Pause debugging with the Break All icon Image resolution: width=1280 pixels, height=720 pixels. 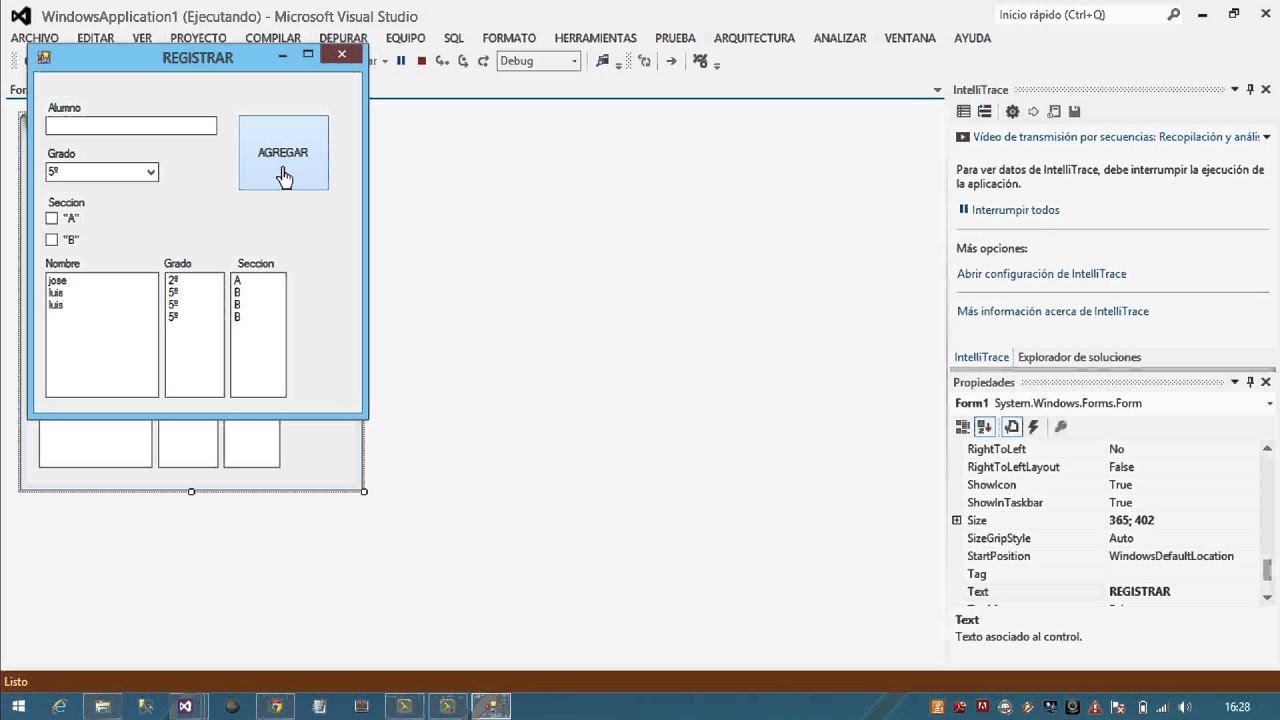(x=401, y=61)
